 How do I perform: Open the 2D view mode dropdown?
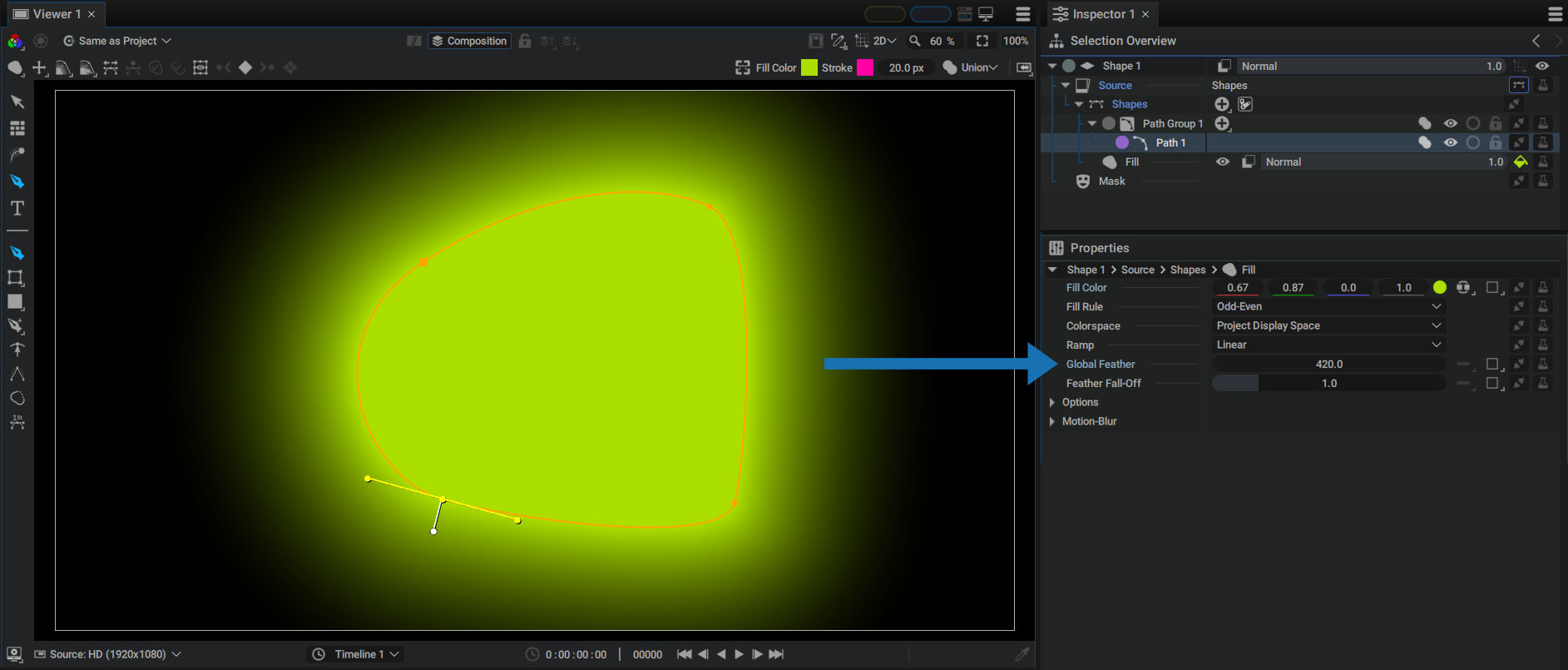884,41
